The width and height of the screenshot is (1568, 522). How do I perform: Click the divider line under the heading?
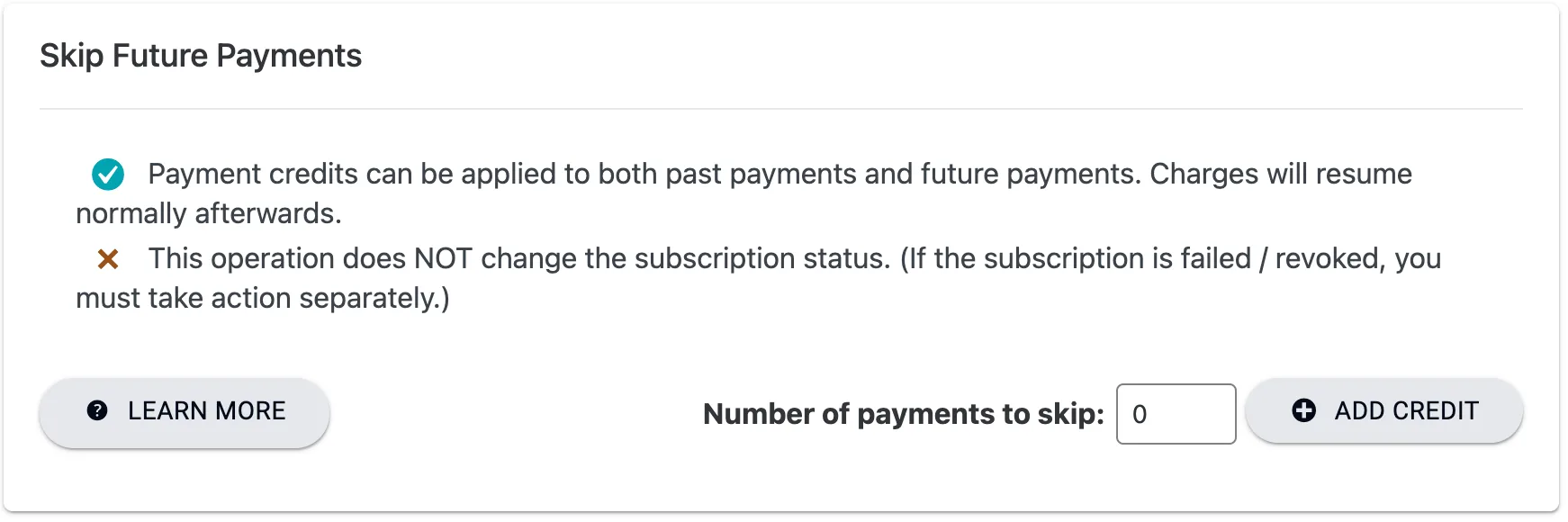point(783,110)
